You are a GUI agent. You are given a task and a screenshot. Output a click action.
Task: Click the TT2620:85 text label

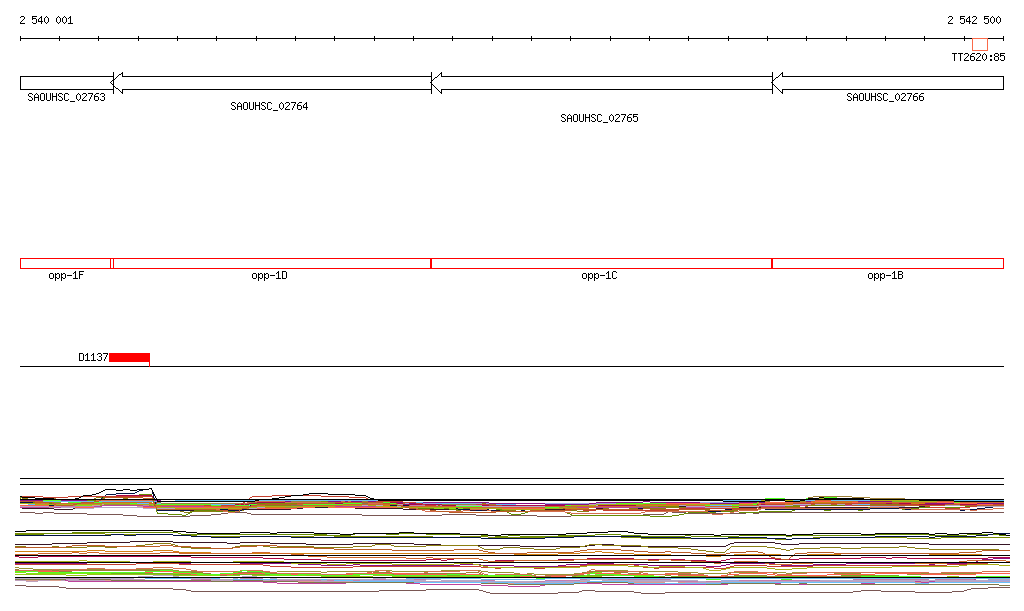pos(978,58)
